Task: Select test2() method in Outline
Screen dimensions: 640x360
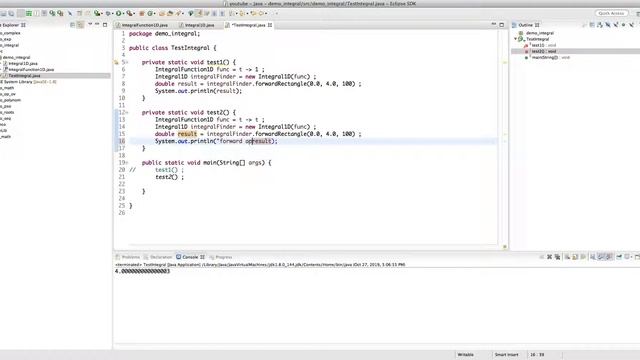Action: pyautogui.click(x=543, y=51)
